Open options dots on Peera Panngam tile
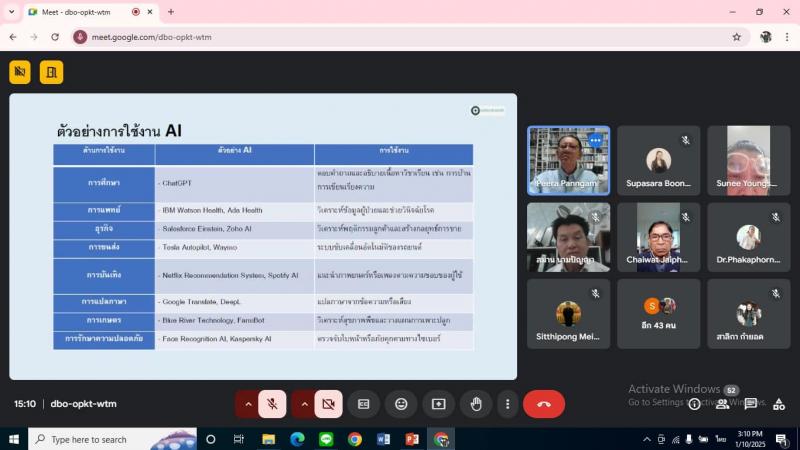The image size is (800, 450). pyautogui.click(x=595, y=140)
